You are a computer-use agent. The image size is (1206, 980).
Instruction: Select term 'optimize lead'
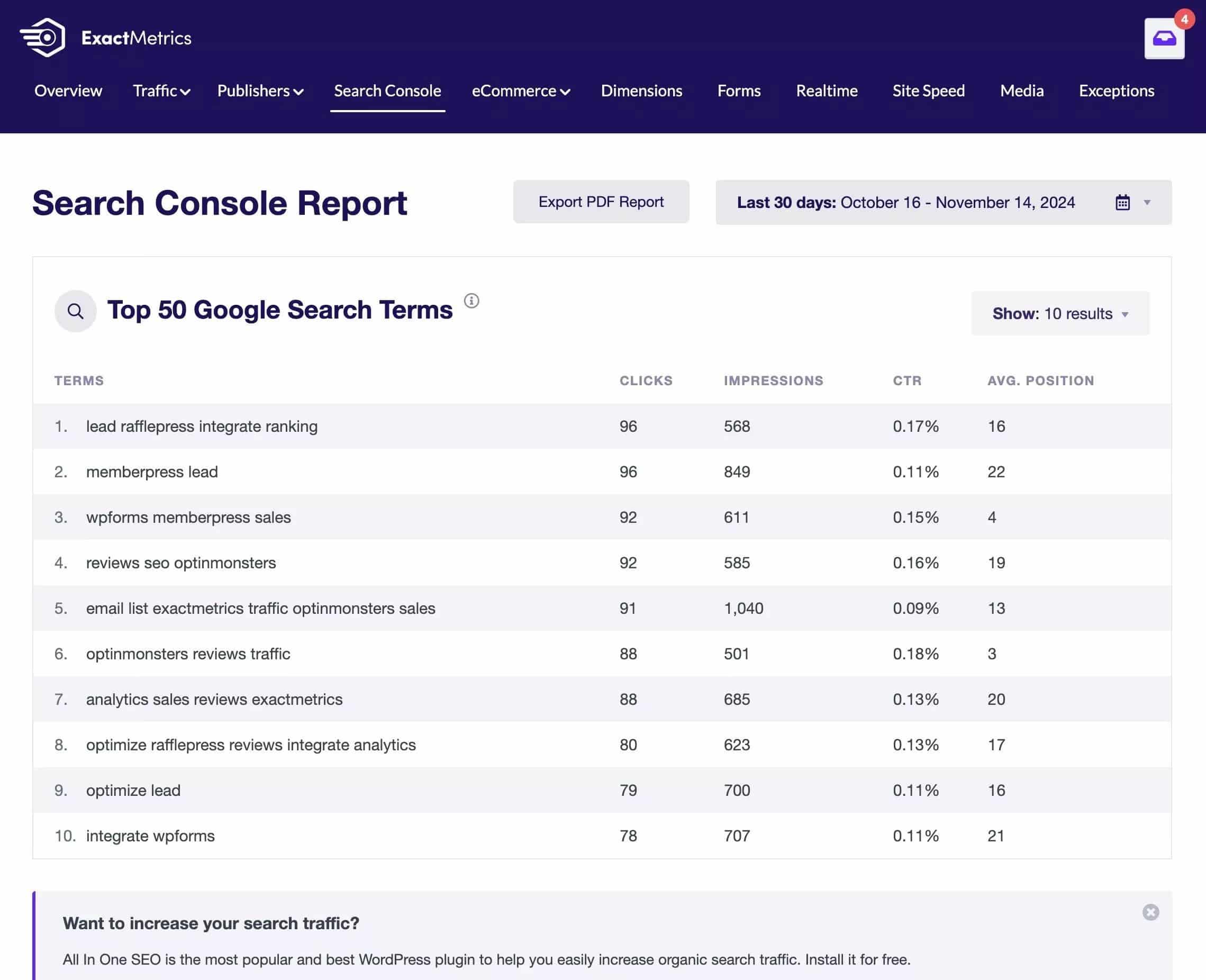(x=133, y=791)
